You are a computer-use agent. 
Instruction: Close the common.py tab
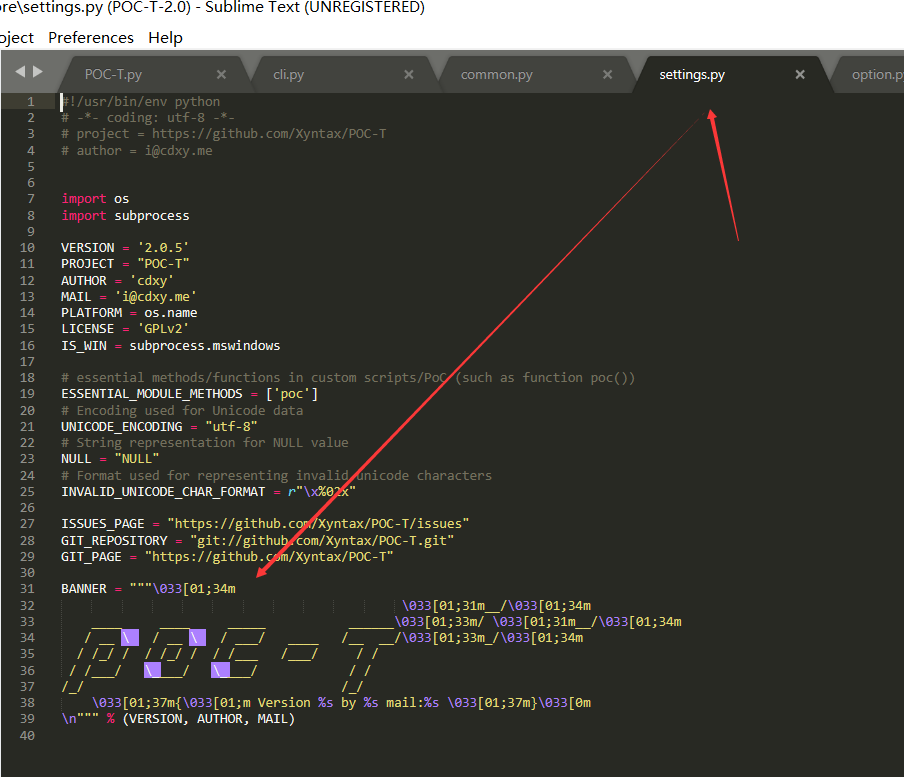(x=607, y=73)
